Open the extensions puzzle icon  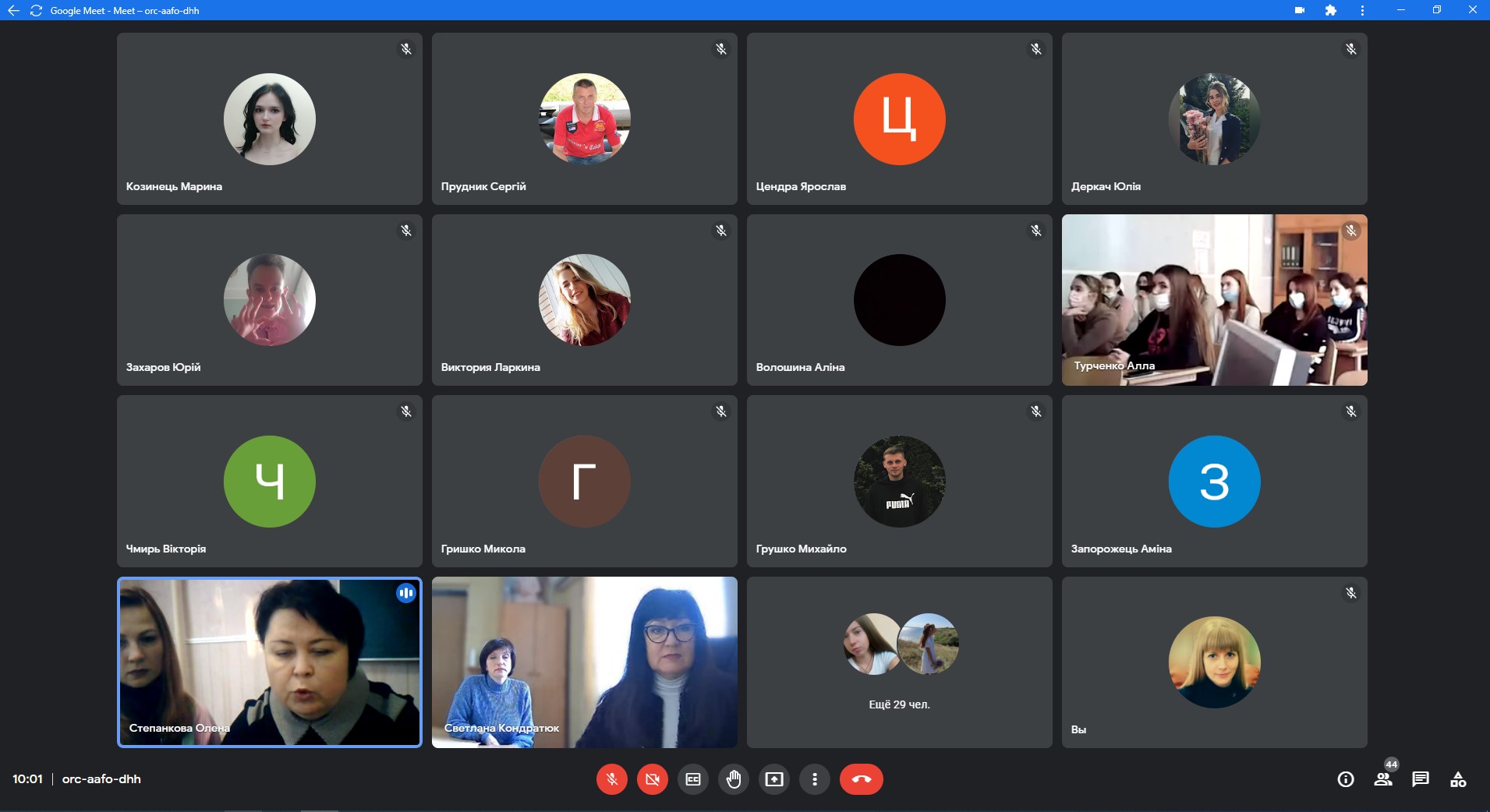point(1331,10)
